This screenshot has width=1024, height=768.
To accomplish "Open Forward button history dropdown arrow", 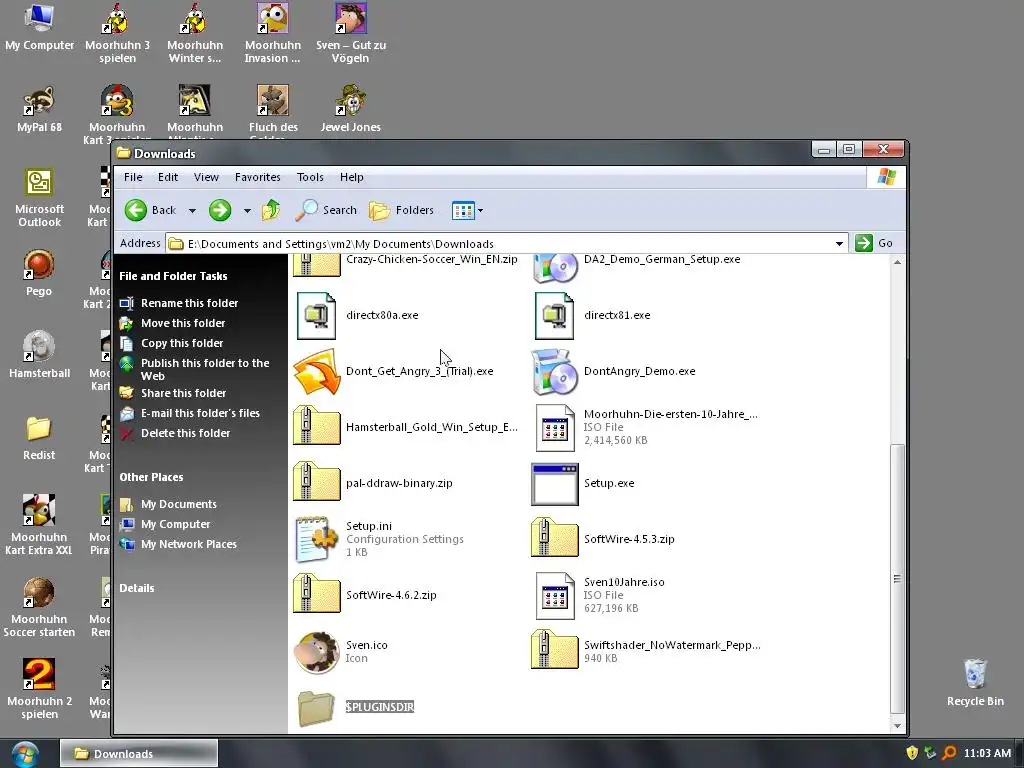I will [247, 211].
